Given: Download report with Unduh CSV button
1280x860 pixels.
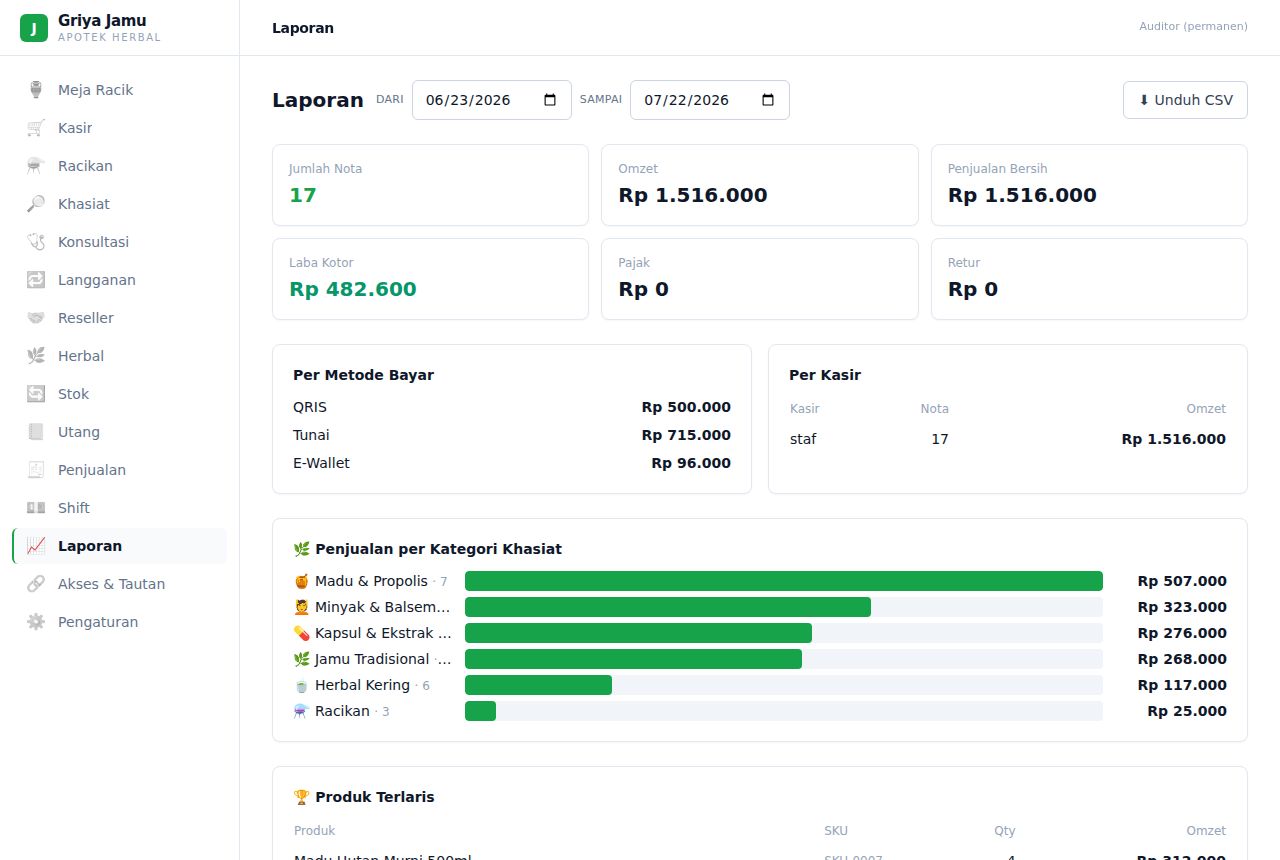Looking at the screenshot, I should [1185, 100].
